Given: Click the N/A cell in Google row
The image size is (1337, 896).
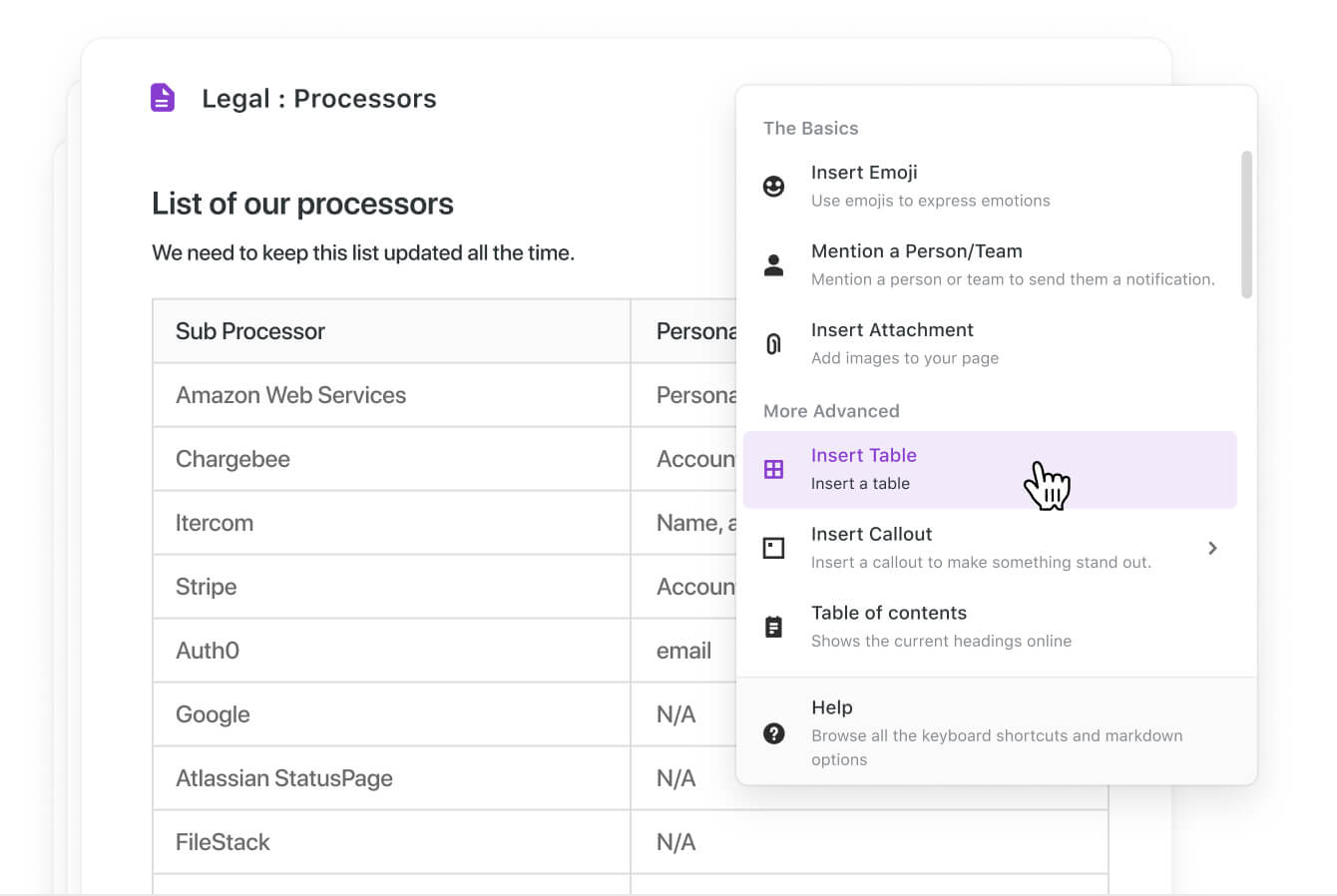Looking at the screenshot, I should click(683, 714).
